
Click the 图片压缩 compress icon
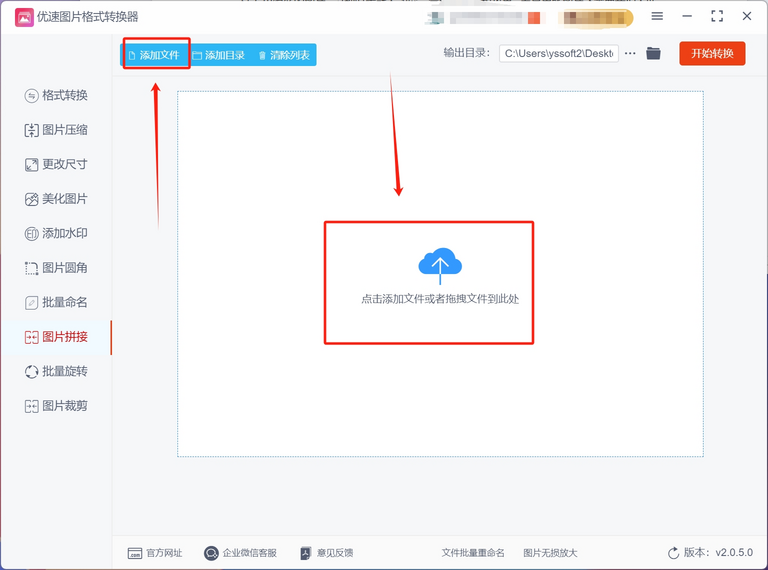(31, 130)
